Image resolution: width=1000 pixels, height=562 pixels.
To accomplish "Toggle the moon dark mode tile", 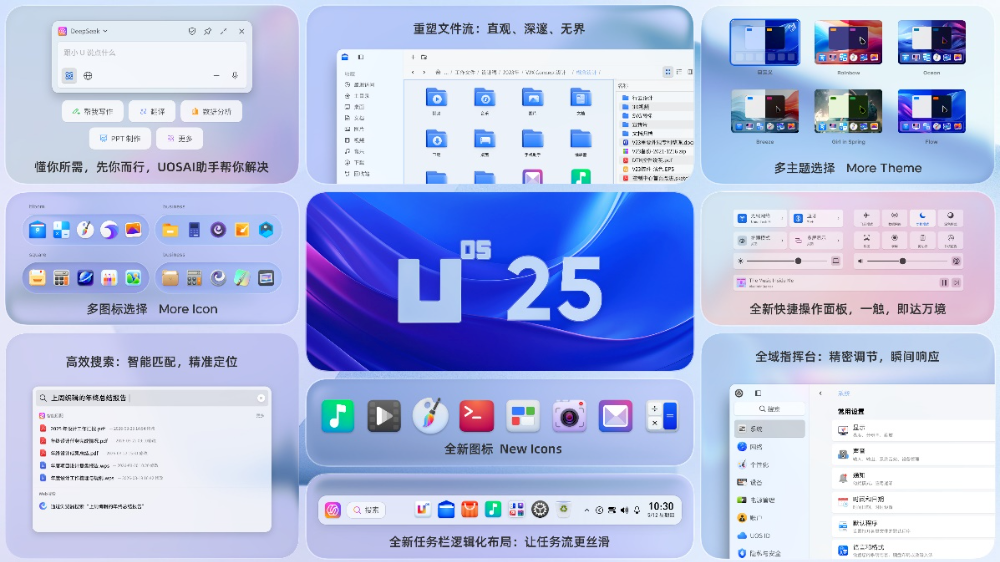I will click(x=922, y=217).
